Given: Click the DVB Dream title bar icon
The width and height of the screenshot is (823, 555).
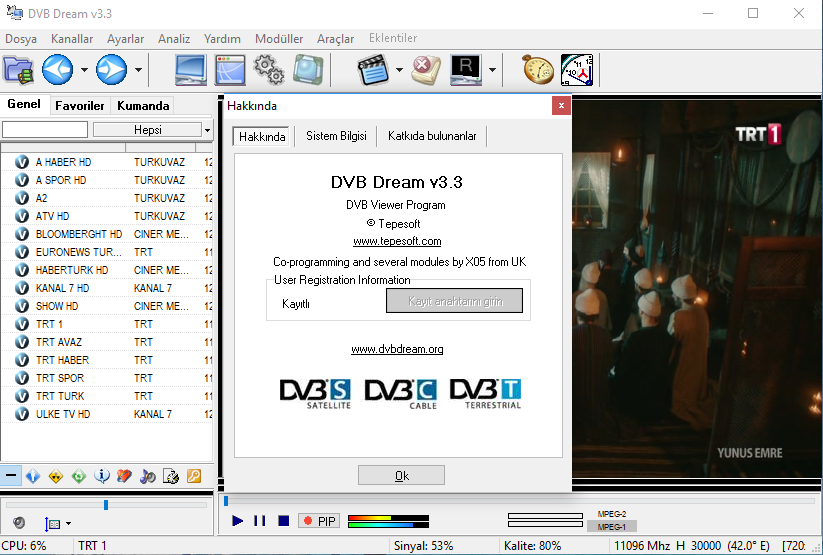Looking at the screenshot, I should click(15, 13).
